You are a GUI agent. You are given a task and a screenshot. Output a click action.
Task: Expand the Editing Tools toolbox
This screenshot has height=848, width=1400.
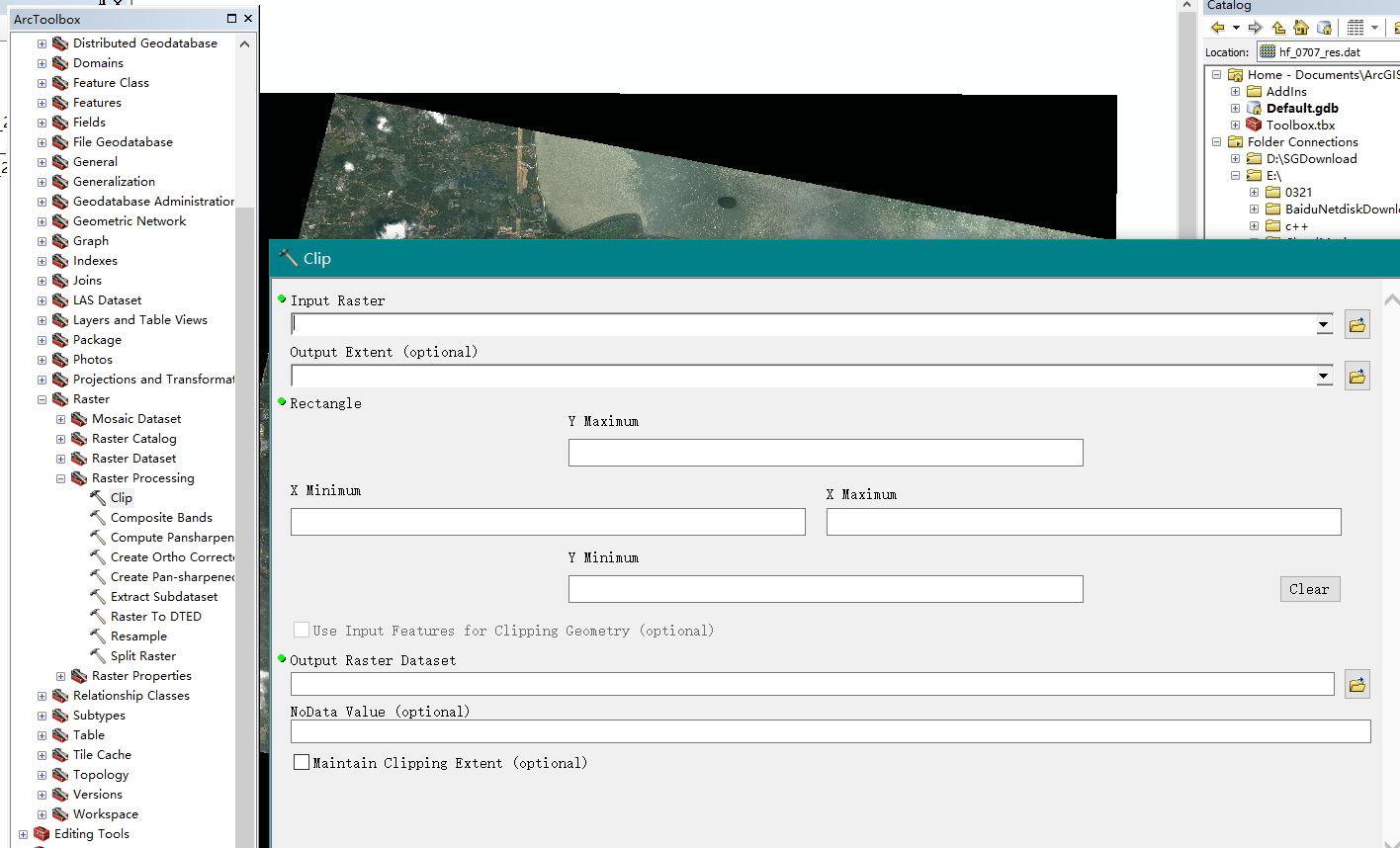click(x=22, y=833)
